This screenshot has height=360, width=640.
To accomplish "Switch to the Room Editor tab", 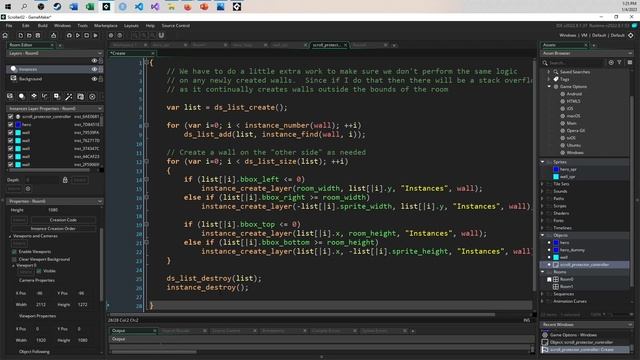I will [29, 45].
